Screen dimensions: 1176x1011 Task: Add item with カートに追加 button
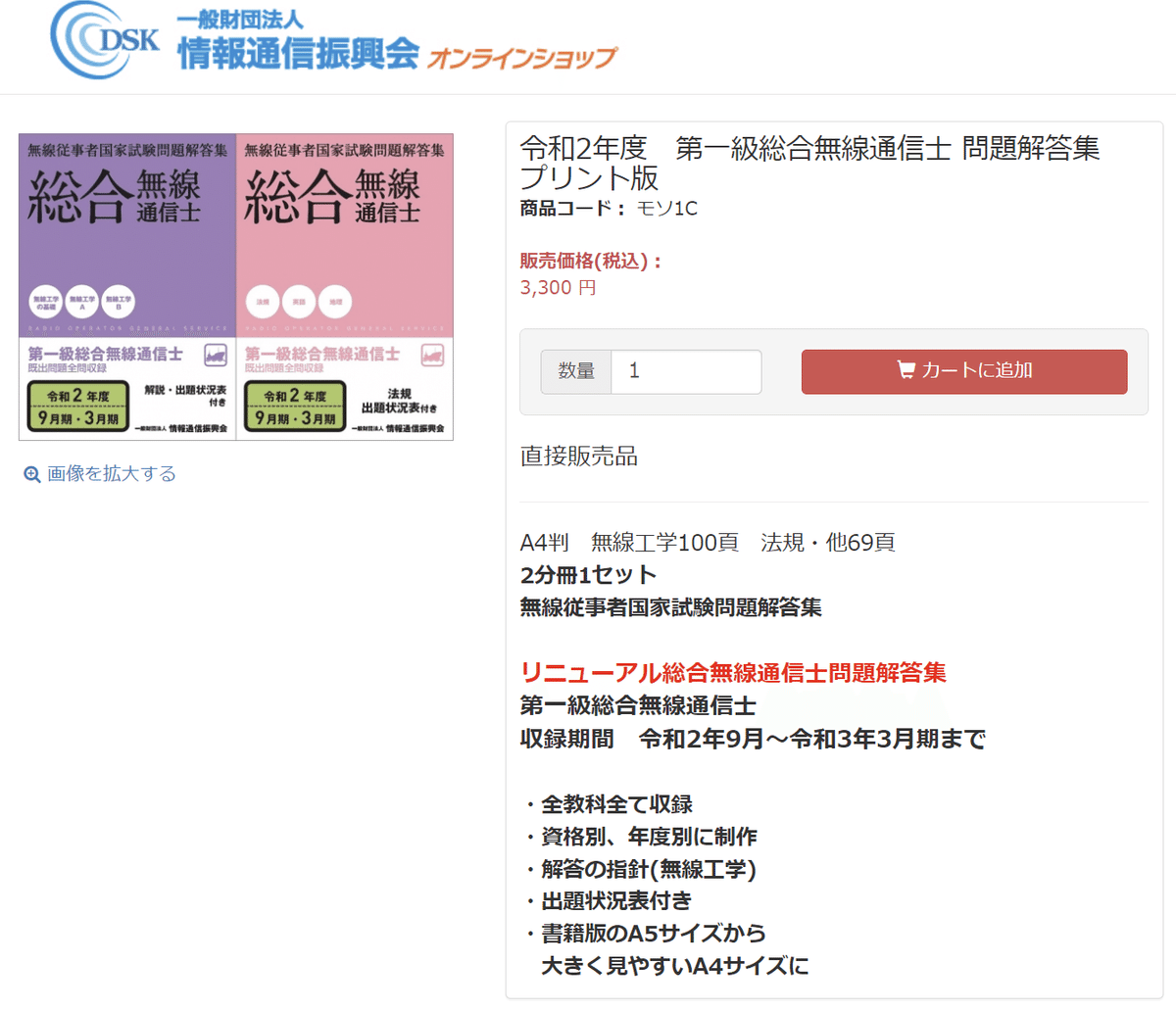pyautogui.click(x=964, y=371)
